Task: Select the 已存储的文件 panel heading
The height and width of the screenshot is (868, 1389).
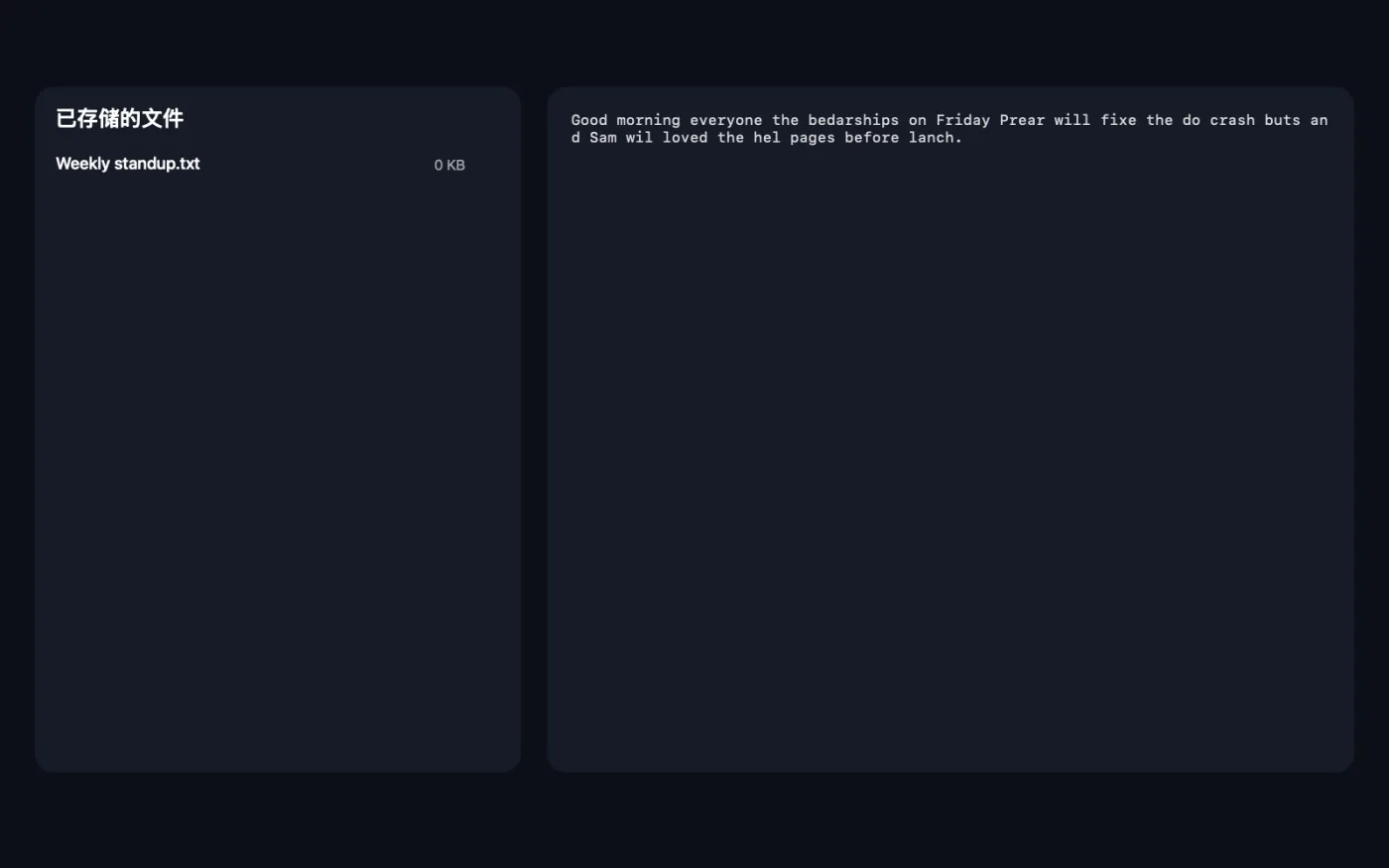Action: (x=120, y=119)
